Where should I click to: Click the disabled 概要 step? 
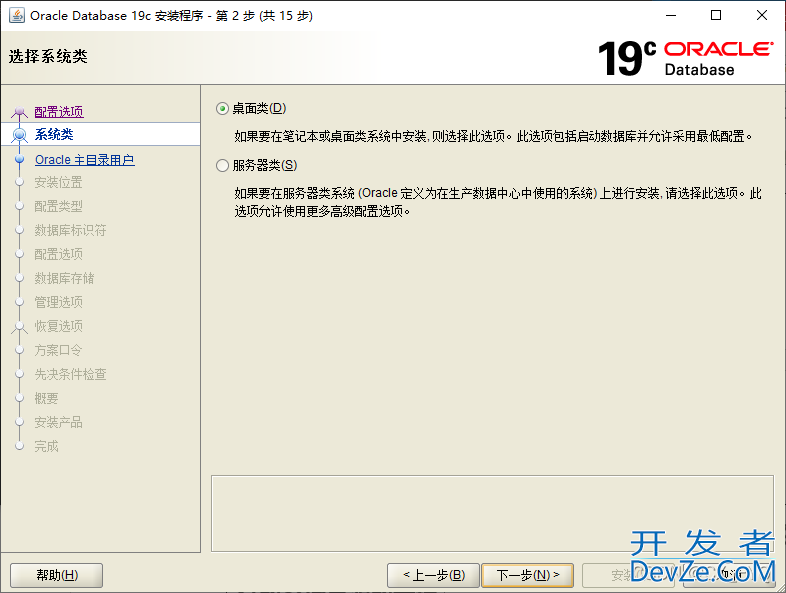[46, 399]
